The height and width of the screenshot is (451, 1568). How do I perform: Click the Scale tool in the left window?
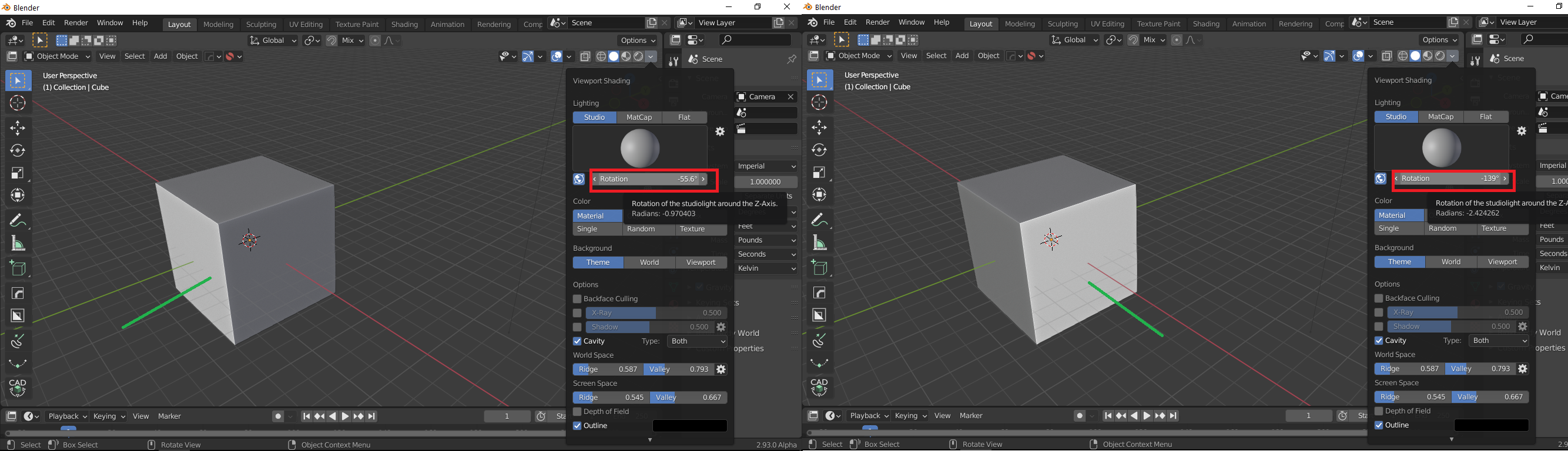pyautogui.click(x=18, y=173)
